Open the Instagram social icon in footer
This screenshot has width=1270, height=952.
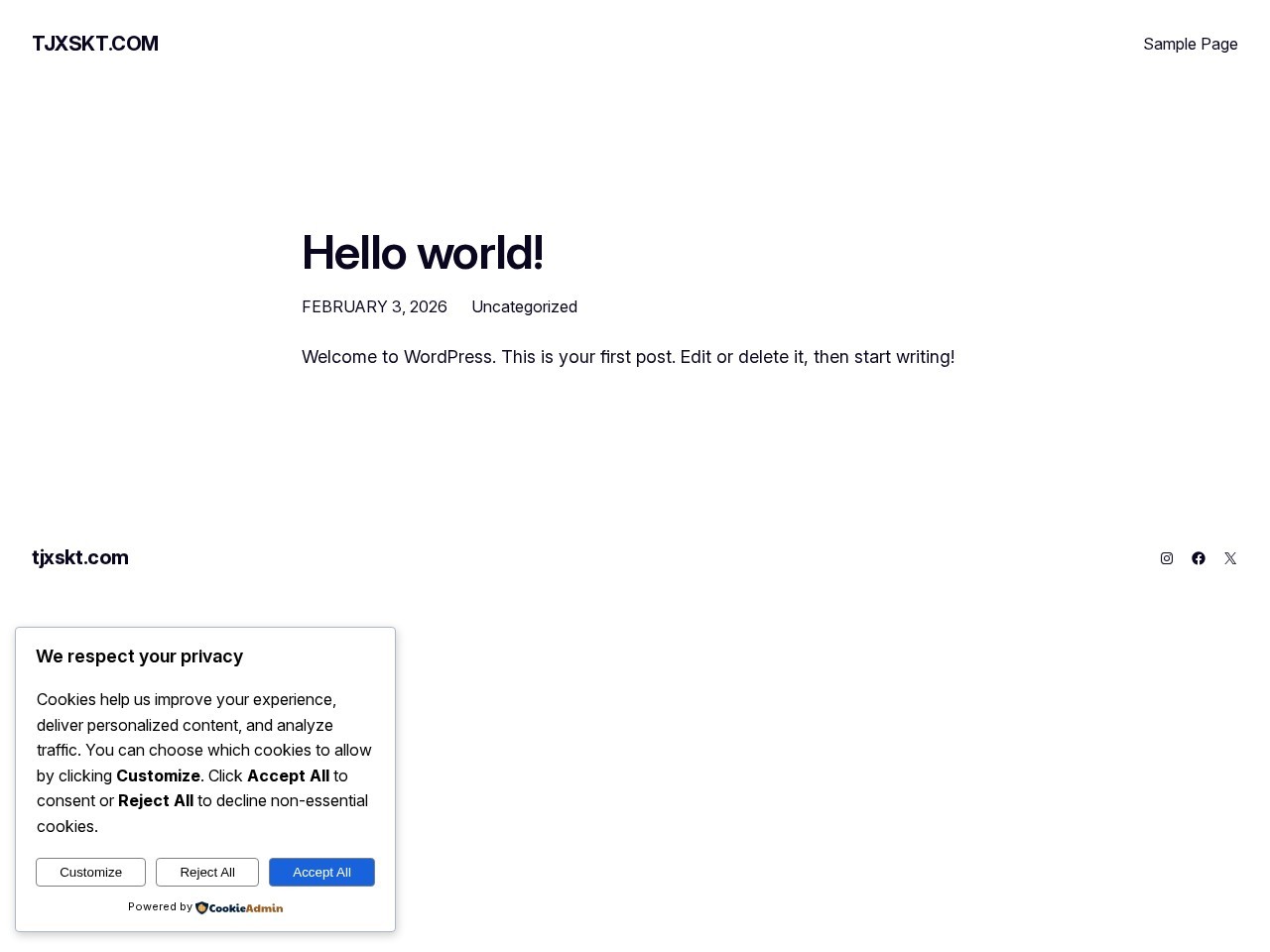(1167, 558)
